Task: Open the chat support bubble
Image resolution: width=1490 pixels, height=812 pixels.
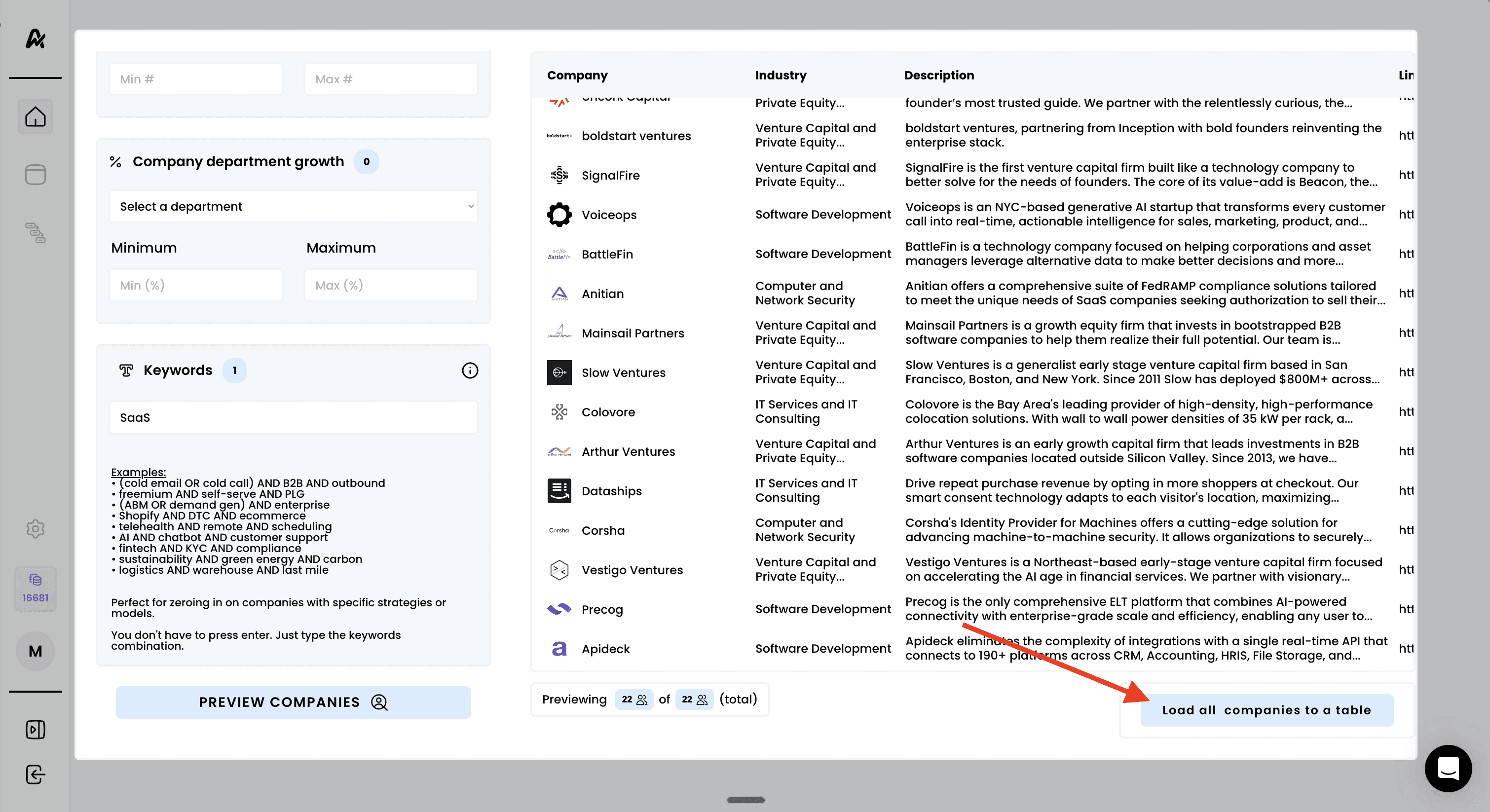Action: coord(1448,768)
